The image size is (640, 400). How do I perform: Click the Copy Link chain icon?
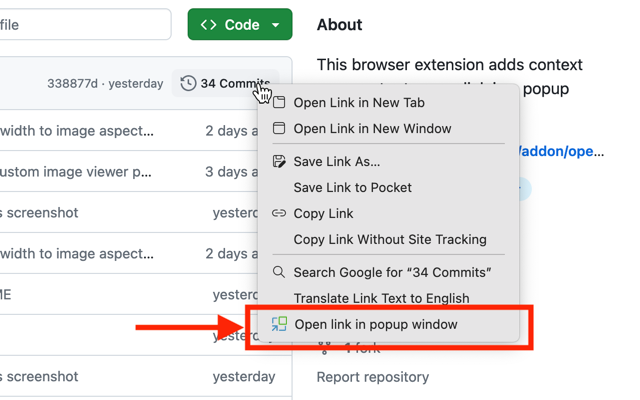(279, 213)
